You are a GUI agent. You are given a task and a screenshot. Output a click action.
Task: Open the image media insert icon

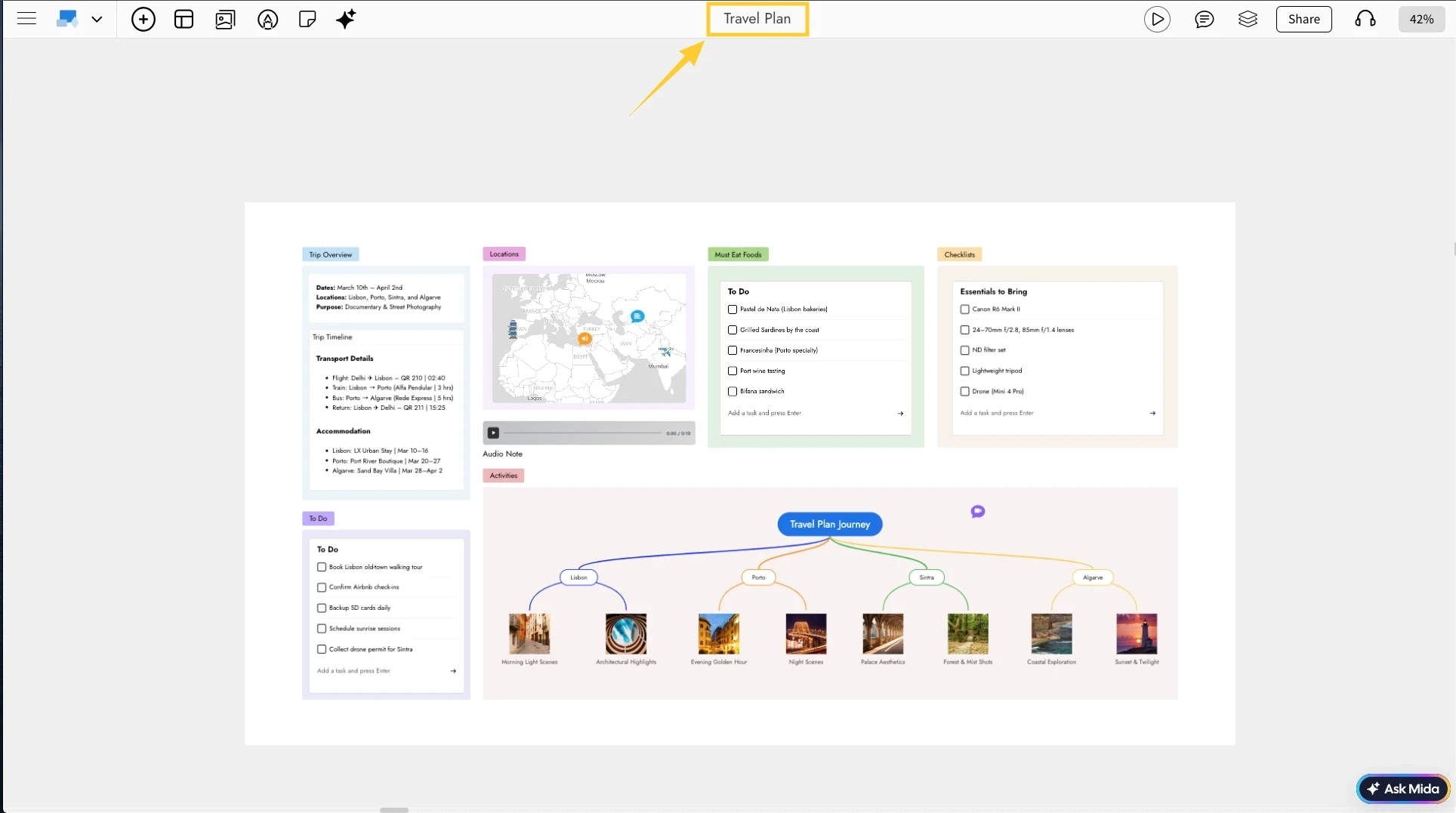(x=225, y=19)
